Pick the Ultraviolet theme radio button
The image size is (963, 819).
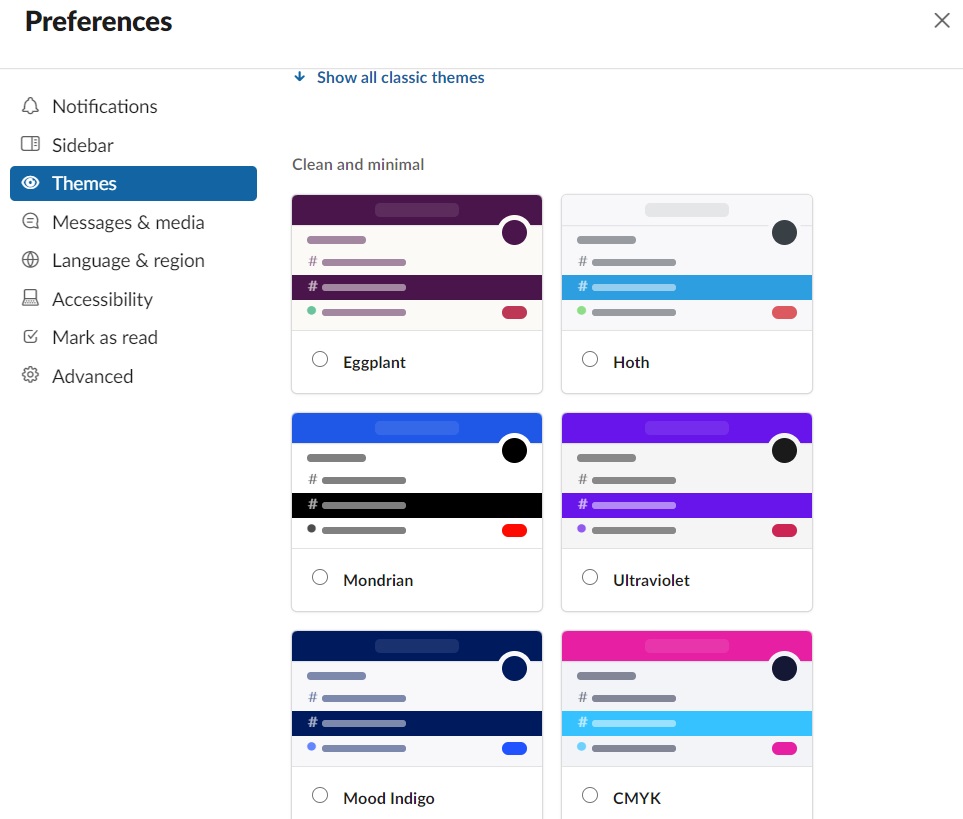[x=590, y=577]
